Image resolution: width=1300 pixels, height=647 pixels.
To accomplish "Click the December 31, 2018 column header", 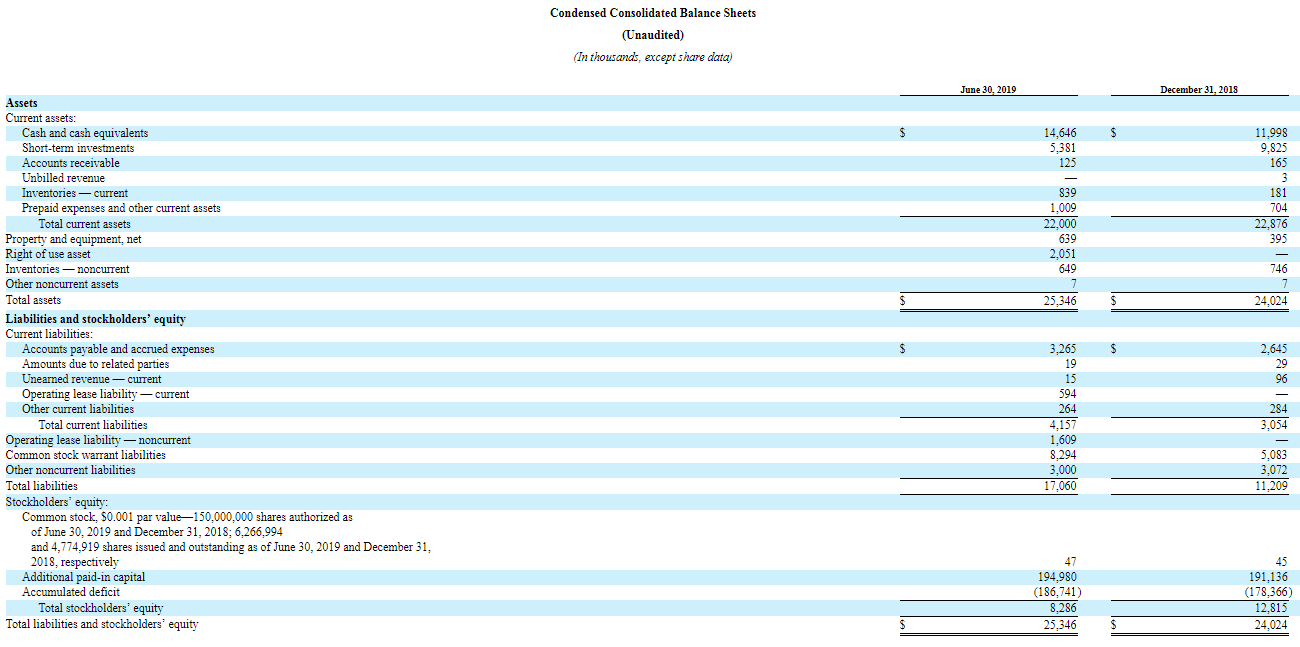I will point(1198,89).
